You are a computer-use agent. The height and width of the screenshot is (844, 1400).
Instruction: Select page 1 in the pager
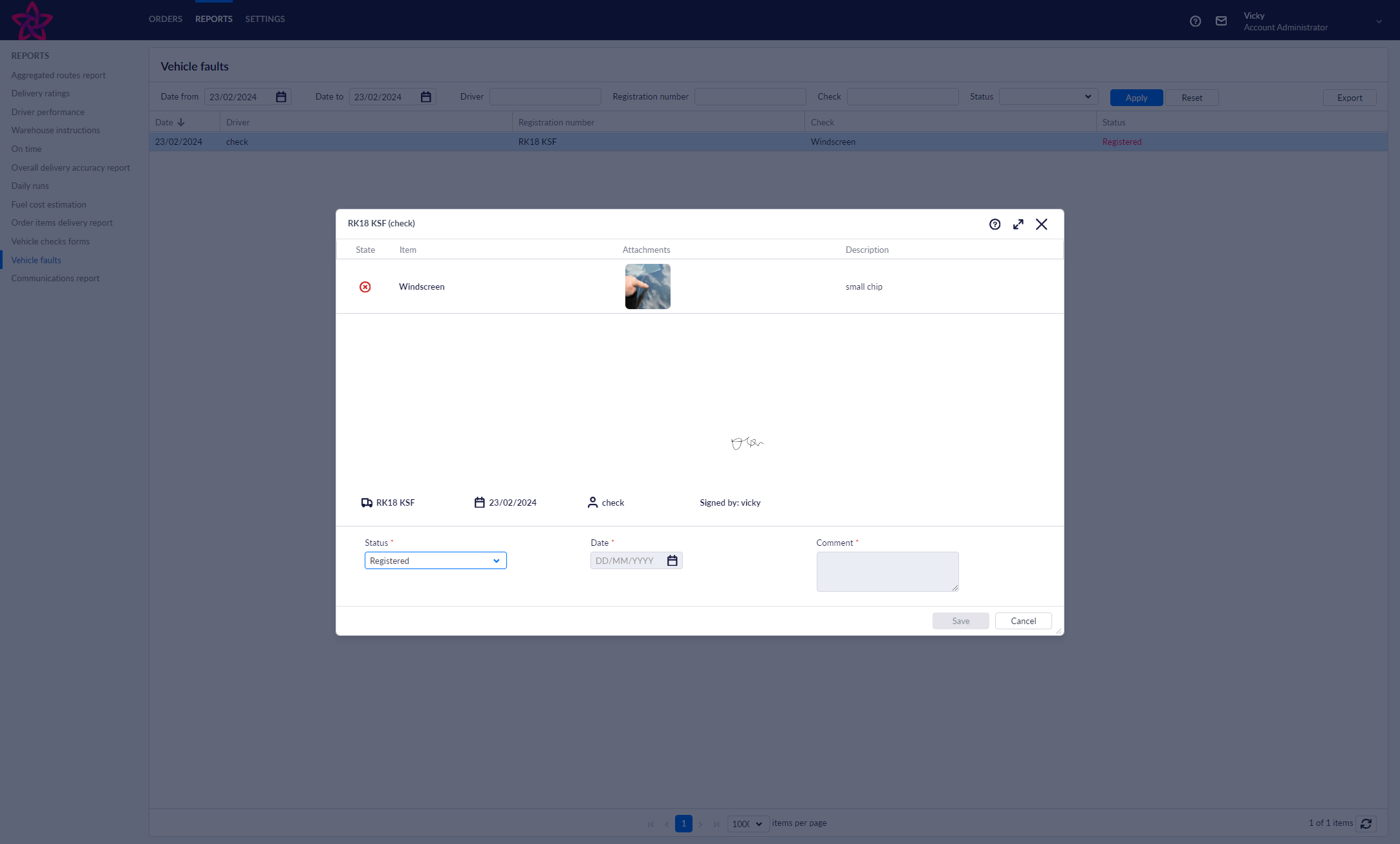(x=684, y=824)
